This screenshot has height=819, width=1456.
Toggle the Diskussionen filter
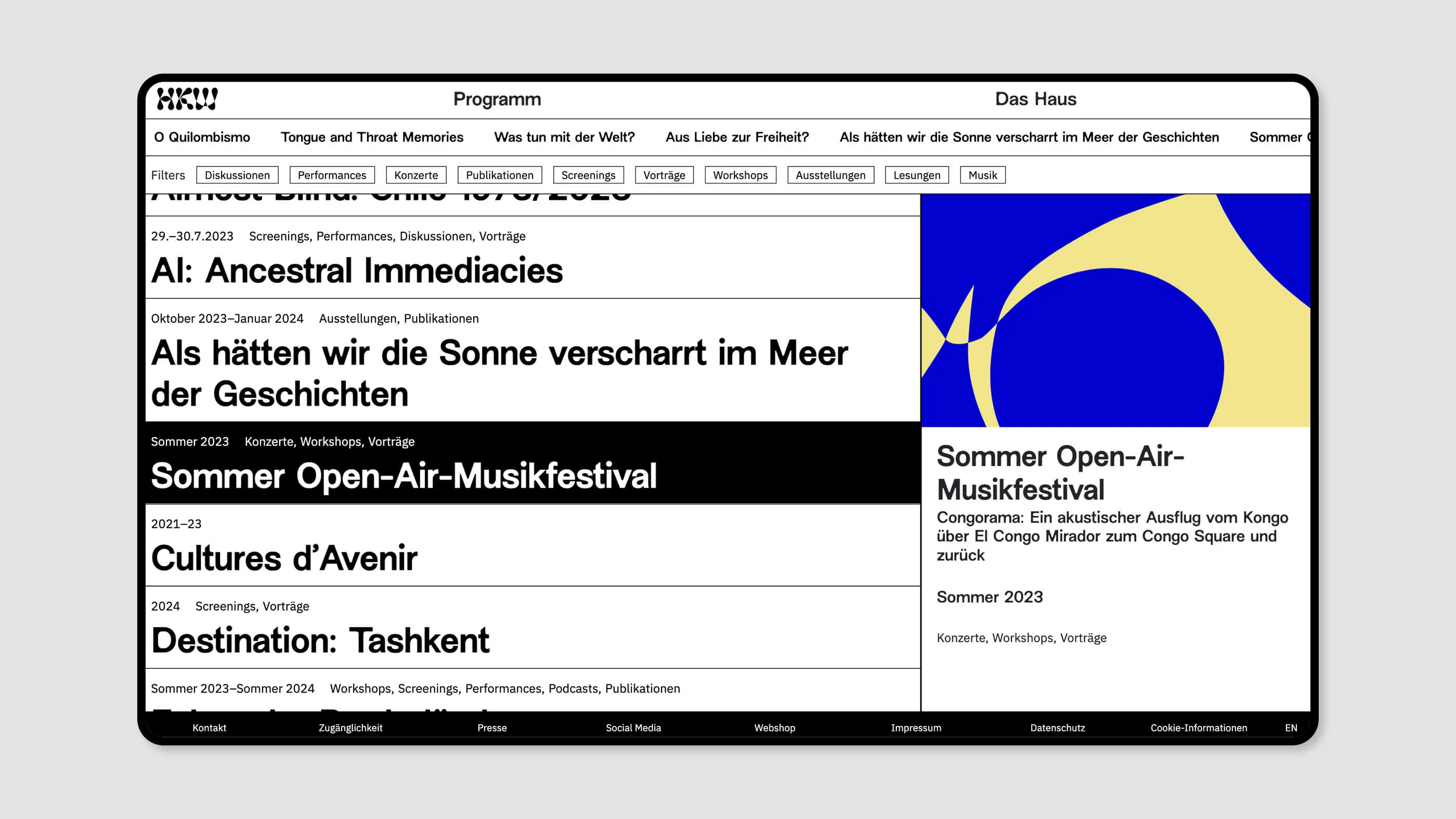[x=238, y=175]
